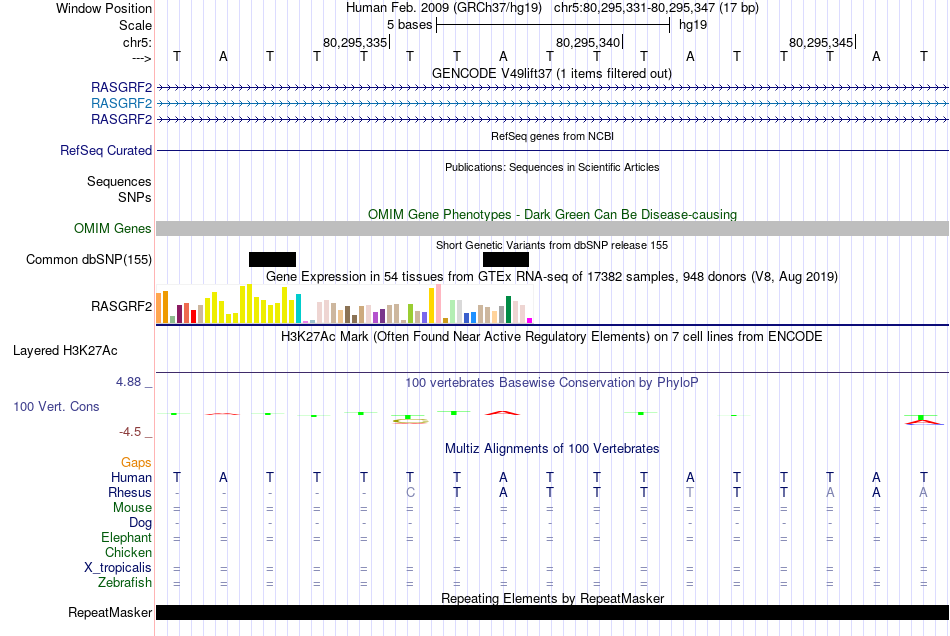Click the magenta bar ending the GTEx chart
Image resolution: width=950 pixels, height=636 pixels.
(x=530, y=320)
